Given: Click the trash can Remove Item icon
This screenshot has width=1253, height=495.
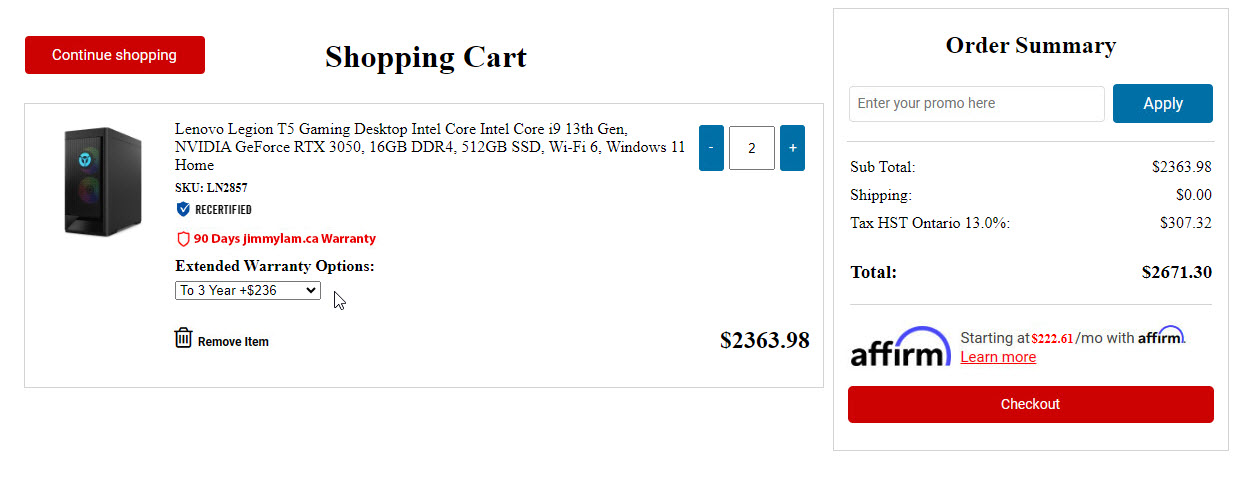Looking at the screenshot, I should tap(183, 338).
